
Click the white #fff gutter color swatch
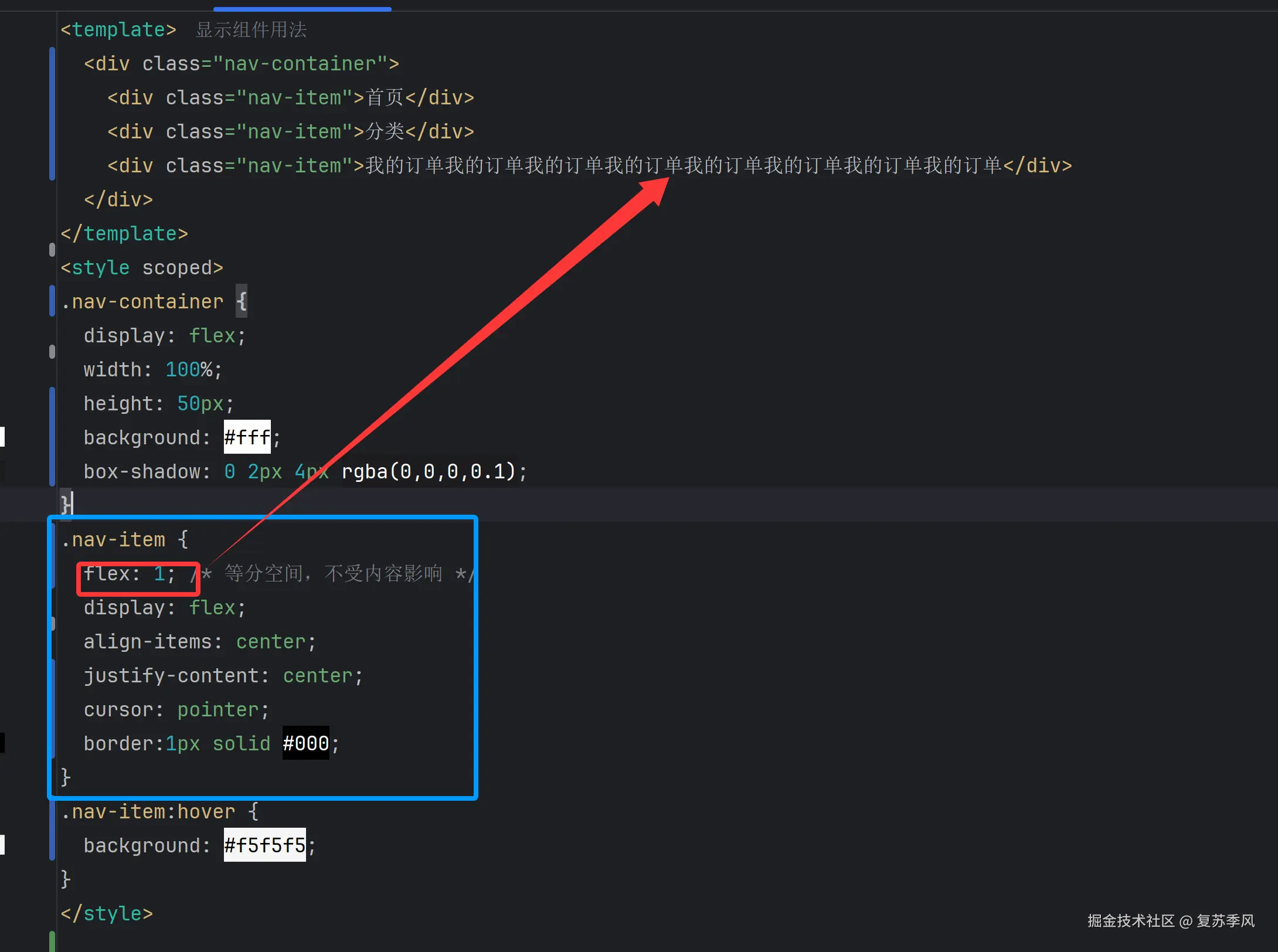click(x=2, y=437)
